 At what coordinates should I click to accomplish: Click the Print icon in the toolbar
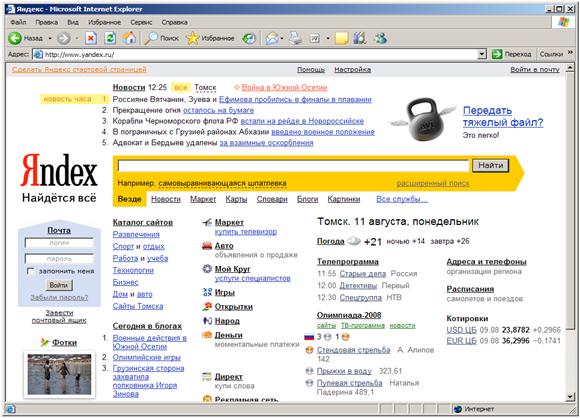pyautogui.click(x=295, y=38)
